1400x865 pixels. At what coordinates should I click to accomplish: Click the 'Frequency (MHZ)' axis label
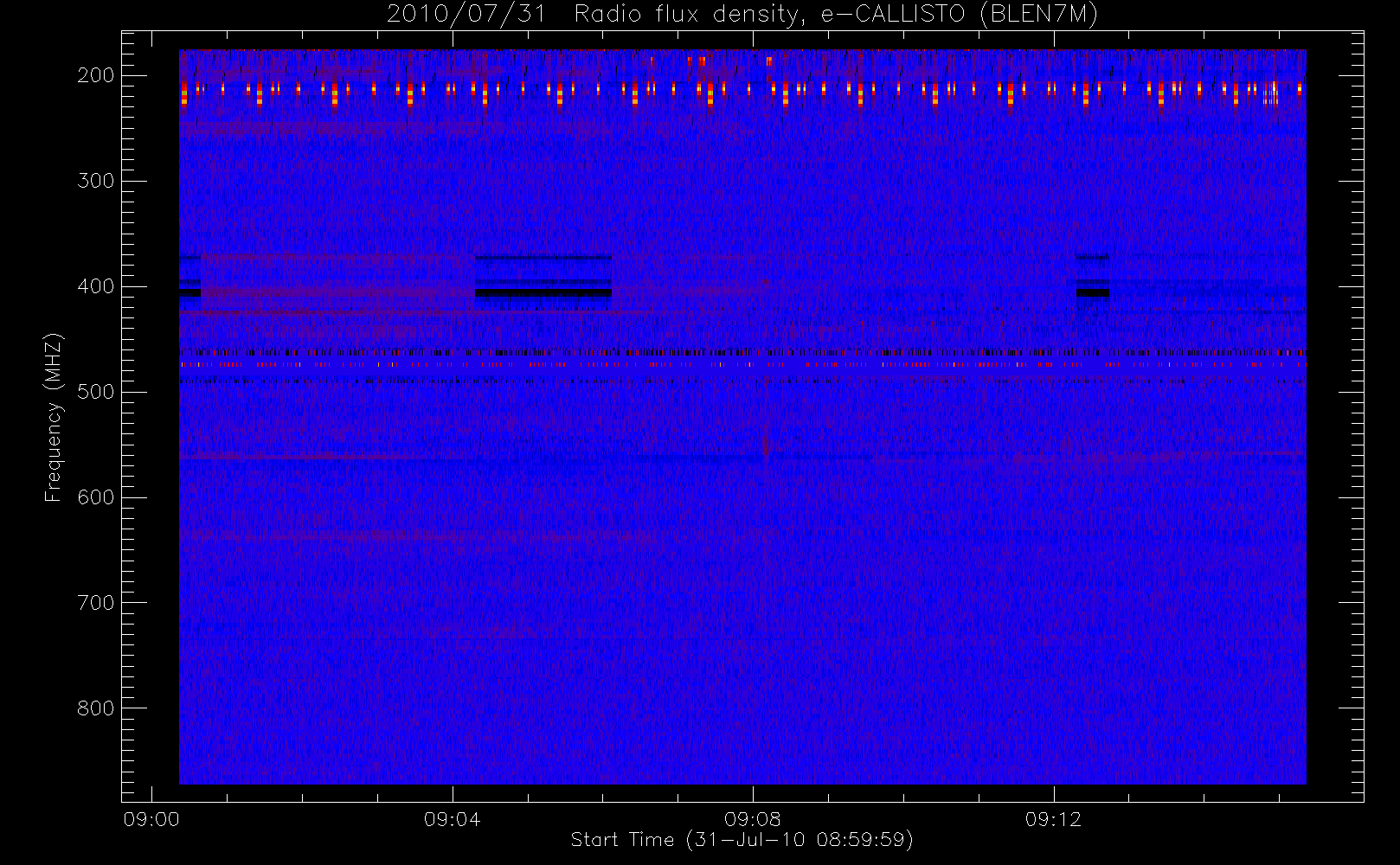point(54,417)
